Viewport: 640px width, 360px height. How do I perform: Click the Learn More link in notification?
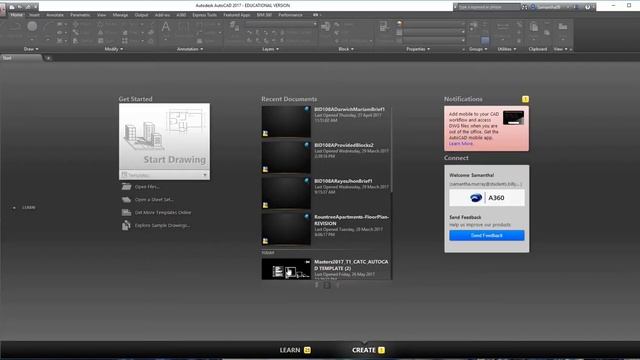[x=461, y=144]
